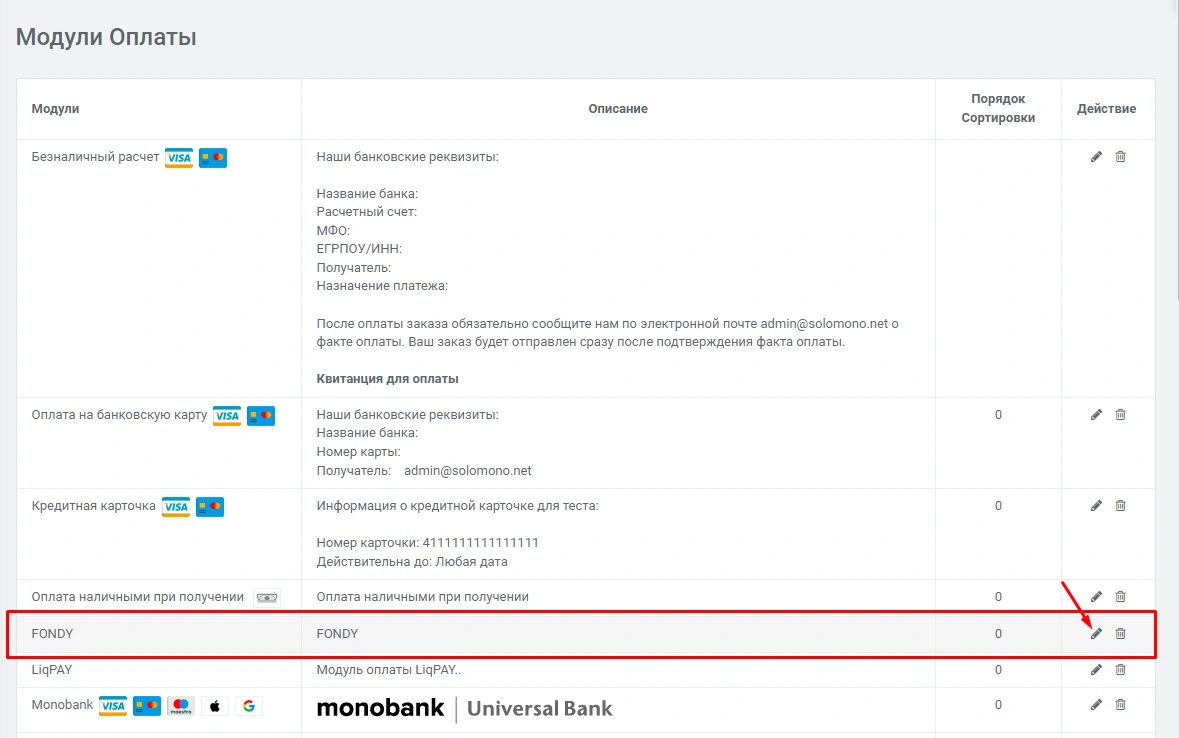Edit the Кредитная карточка module
This screenshot has height=738, width=1179.
click(x=1096, y=506)
